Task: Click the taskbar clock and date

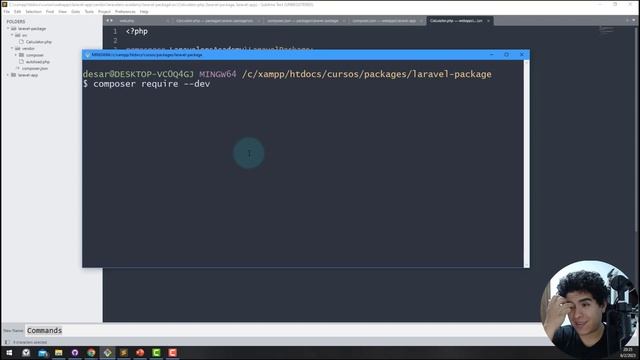Action: tap(627, 353)
